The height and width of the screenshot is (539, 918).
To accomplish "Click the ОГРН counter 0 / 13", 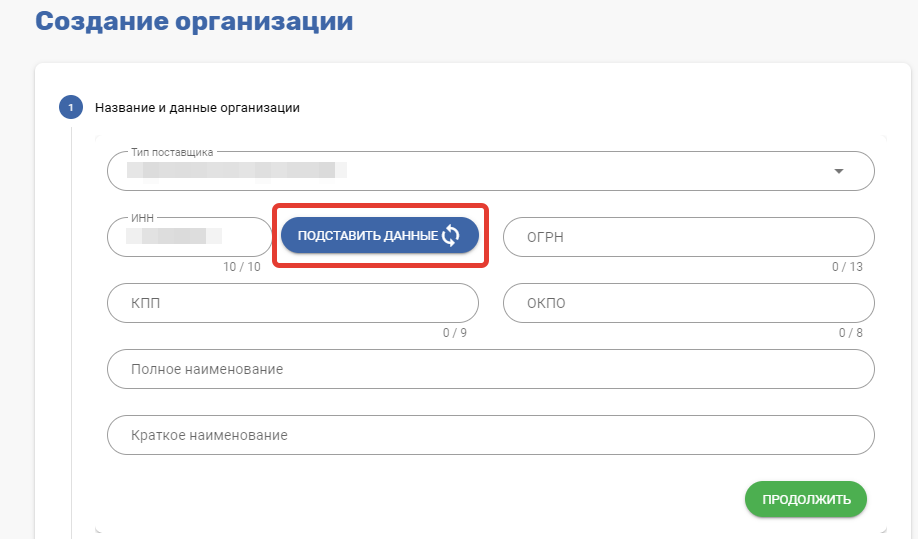I will (x=846, y=267).
